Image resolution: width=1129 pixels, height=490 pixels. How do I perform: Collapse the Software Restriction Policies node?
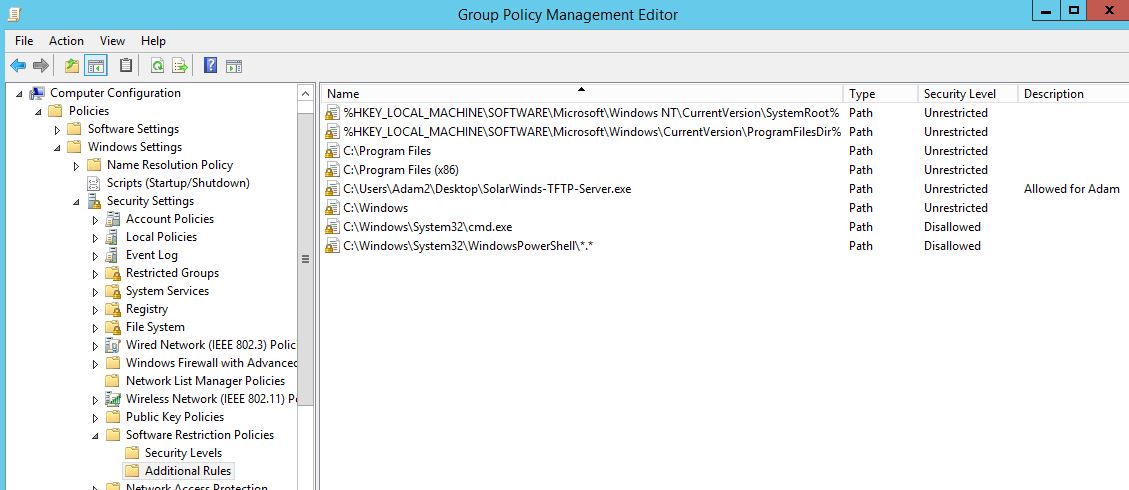(x=96, y=435)
